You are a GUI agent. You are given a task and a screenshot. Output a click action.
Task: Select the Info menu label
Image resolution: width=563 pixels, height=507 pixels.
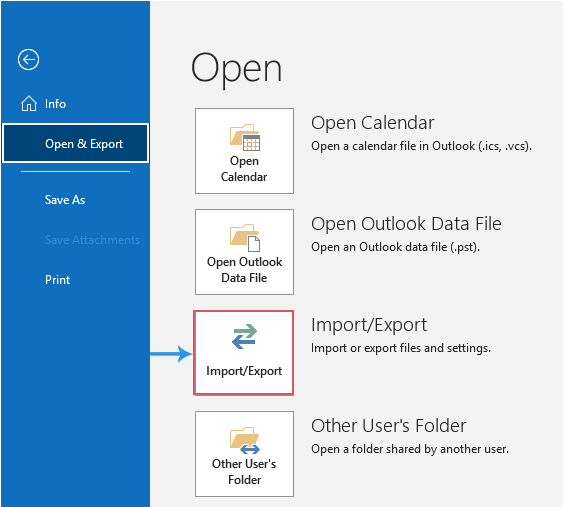tap(55, 104)
